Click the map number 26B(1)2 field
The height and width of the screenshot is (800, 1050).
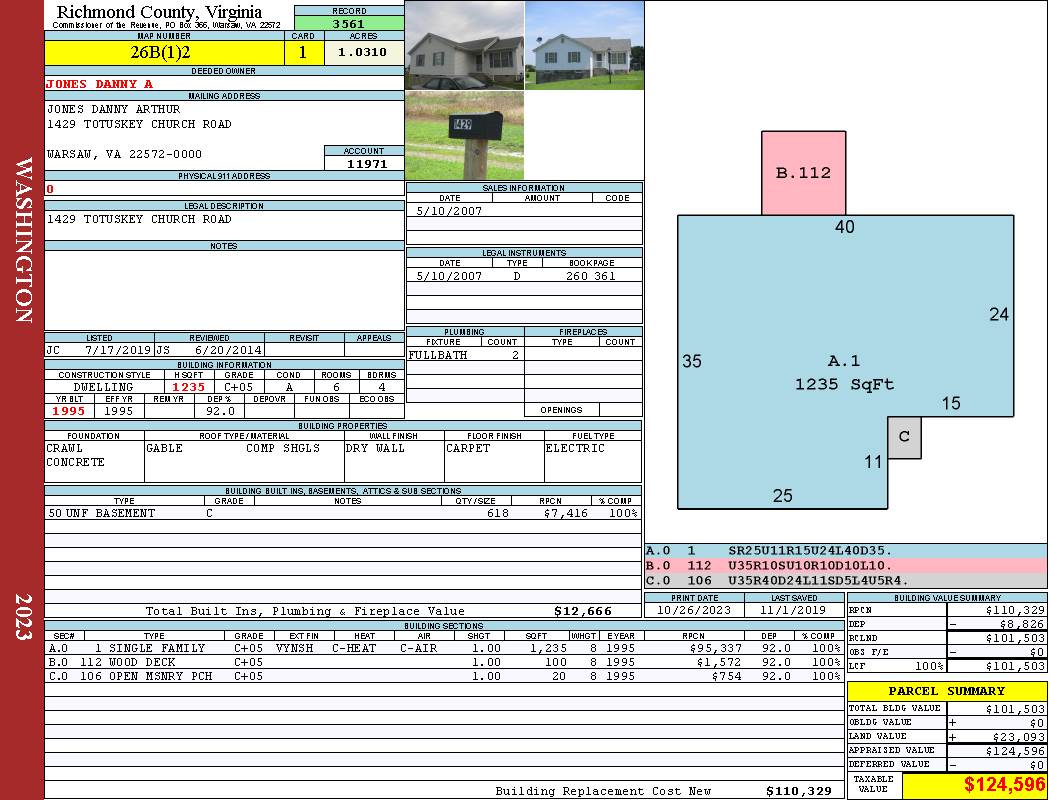pyautogui.click(x=164, y=52)
